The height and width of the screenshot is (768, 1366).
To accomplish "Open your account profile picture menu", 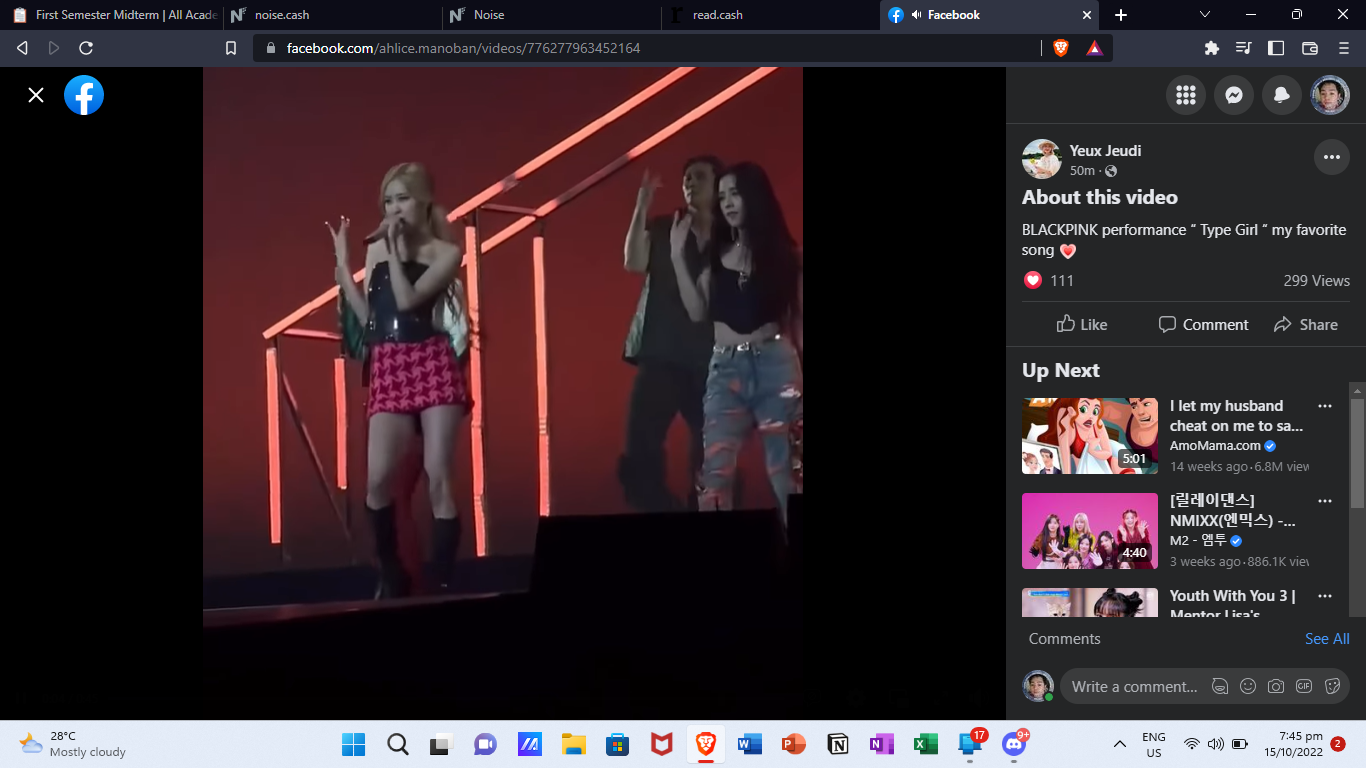I will [x=1330, y=95].
